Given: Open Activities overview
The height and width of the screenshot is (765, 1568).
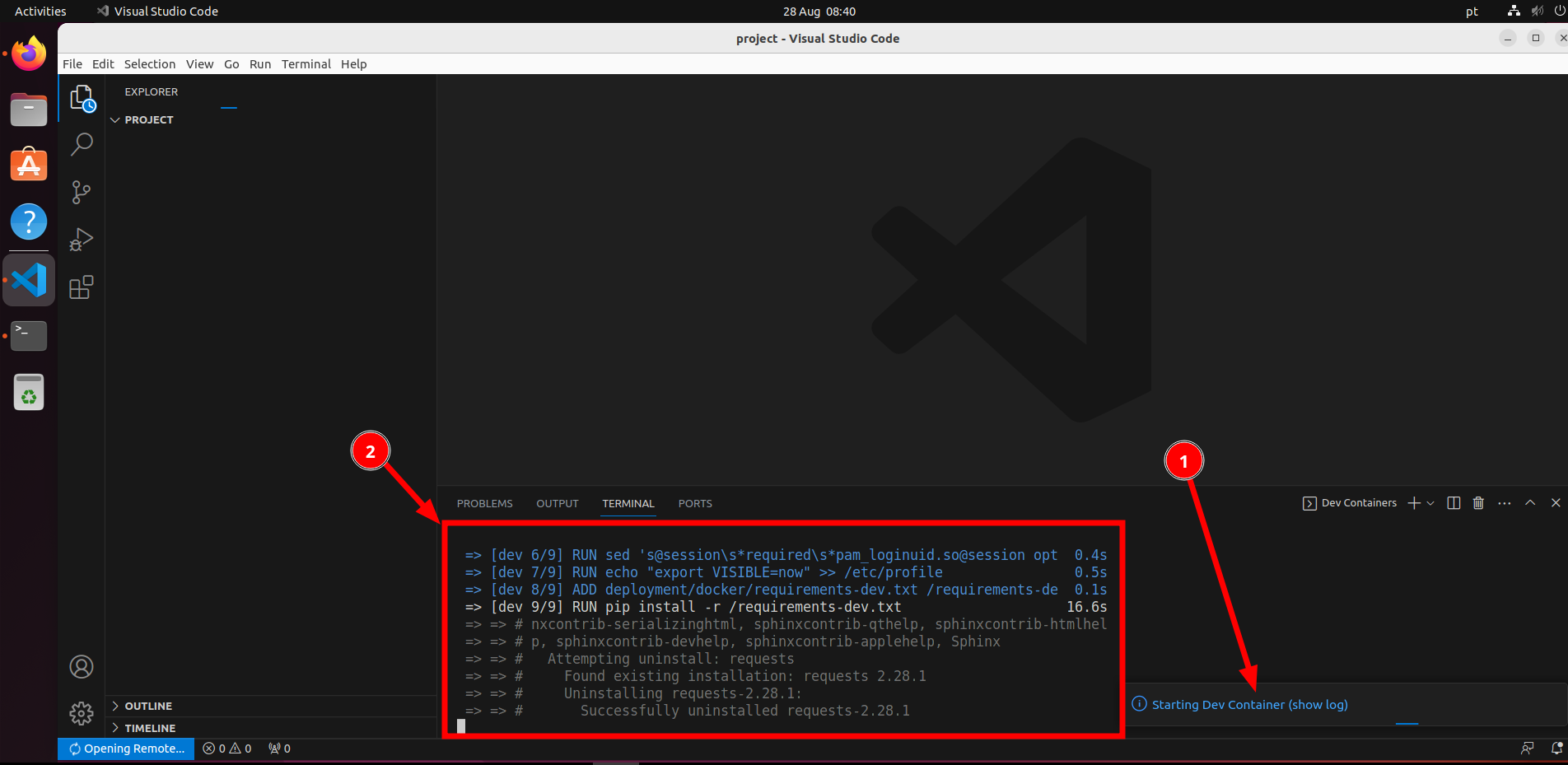Looking at the screenshot, I should pos(40,12).
